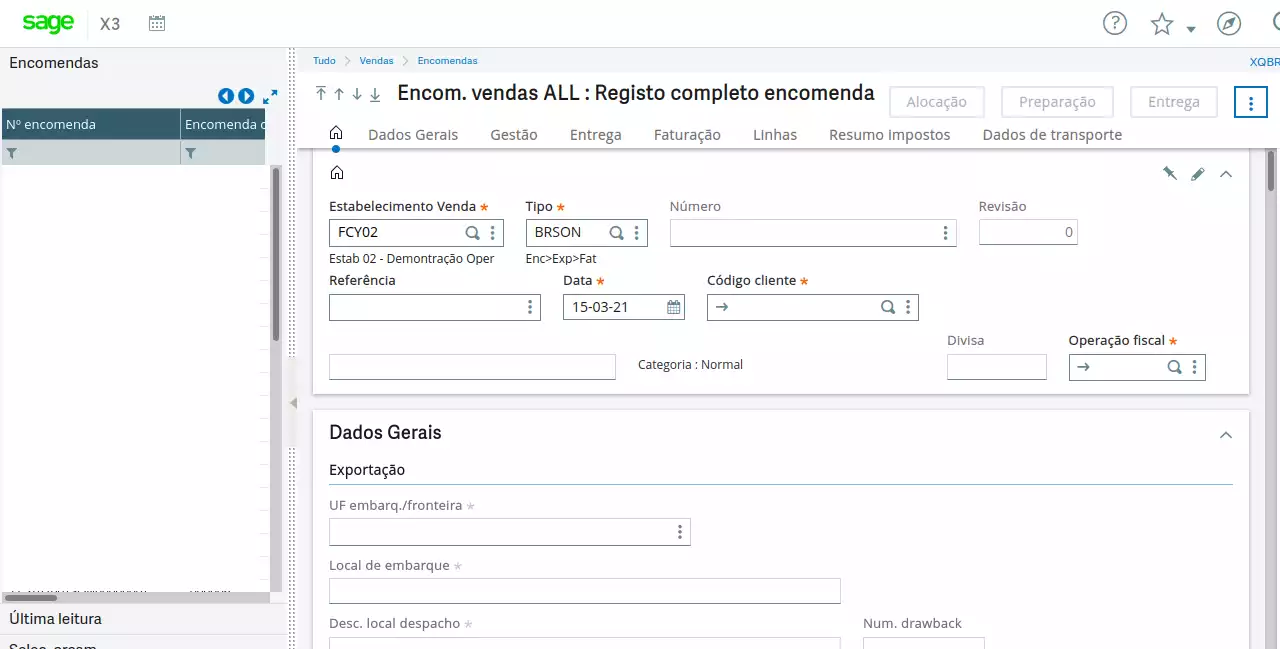This screenshot has width=1280, height=649.
Task: Open the Faturação tab
Action: [x=687, y=134]
